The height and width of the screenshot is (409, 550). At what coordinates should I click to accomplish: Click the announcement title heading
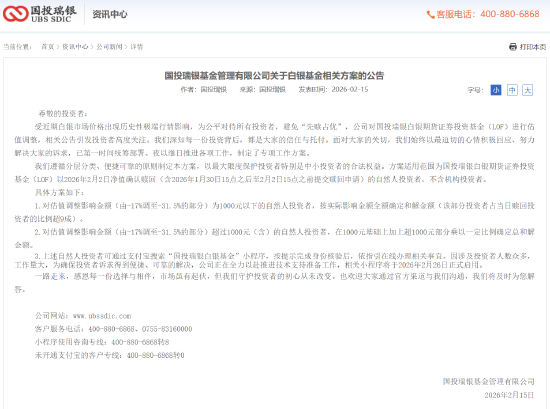click(x=274, y=75)
